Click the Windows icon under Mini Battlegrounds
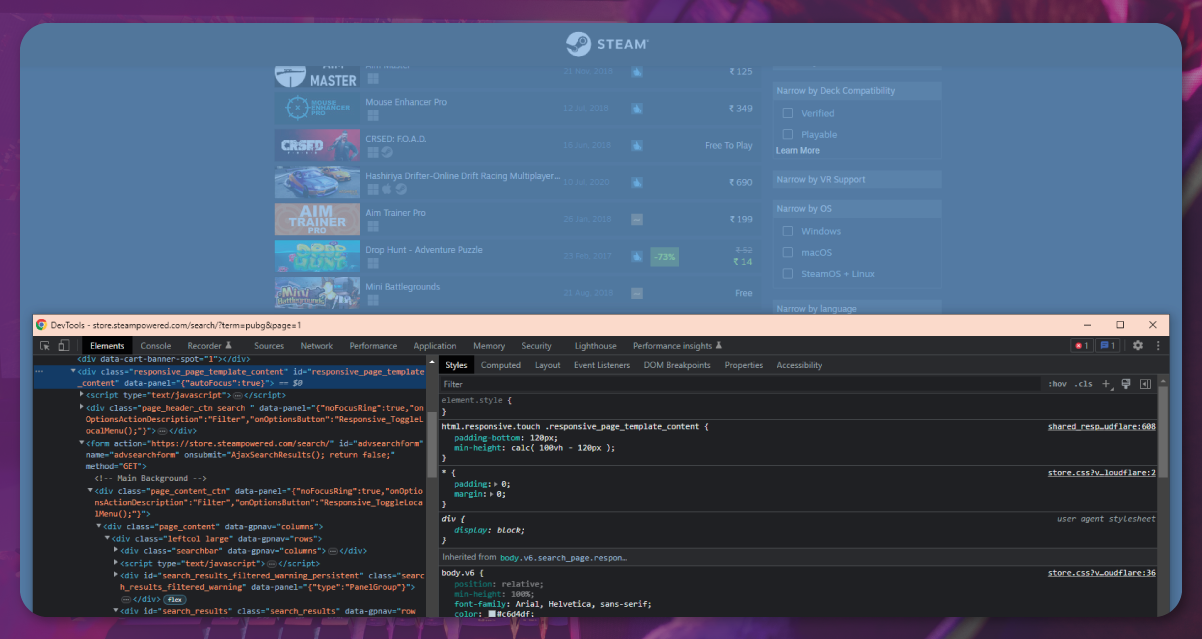 pyautogui.click(x=372, y=300)
